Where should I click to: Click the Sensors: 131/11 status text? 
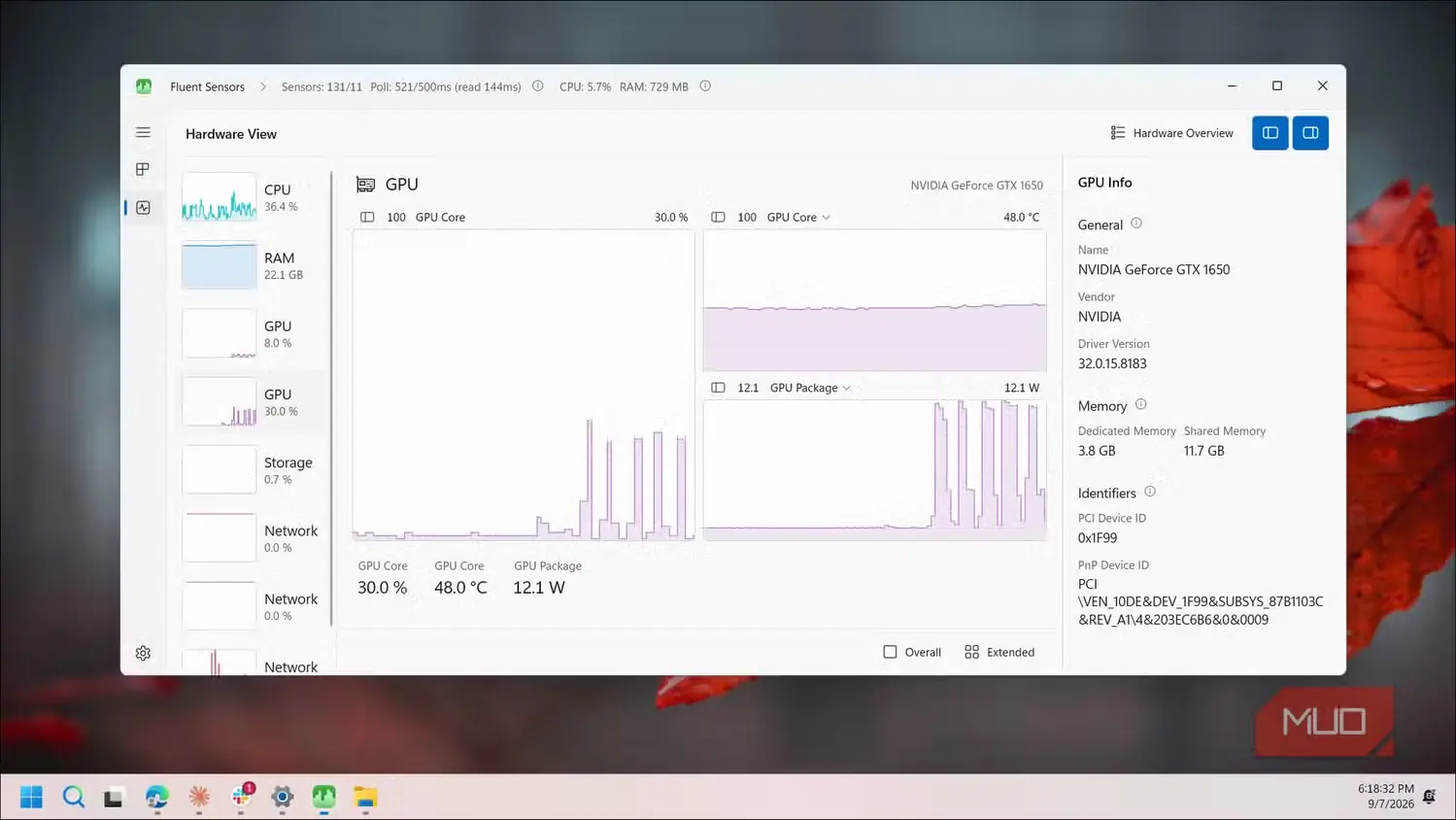pyautogui.click(x=322, y=86)
